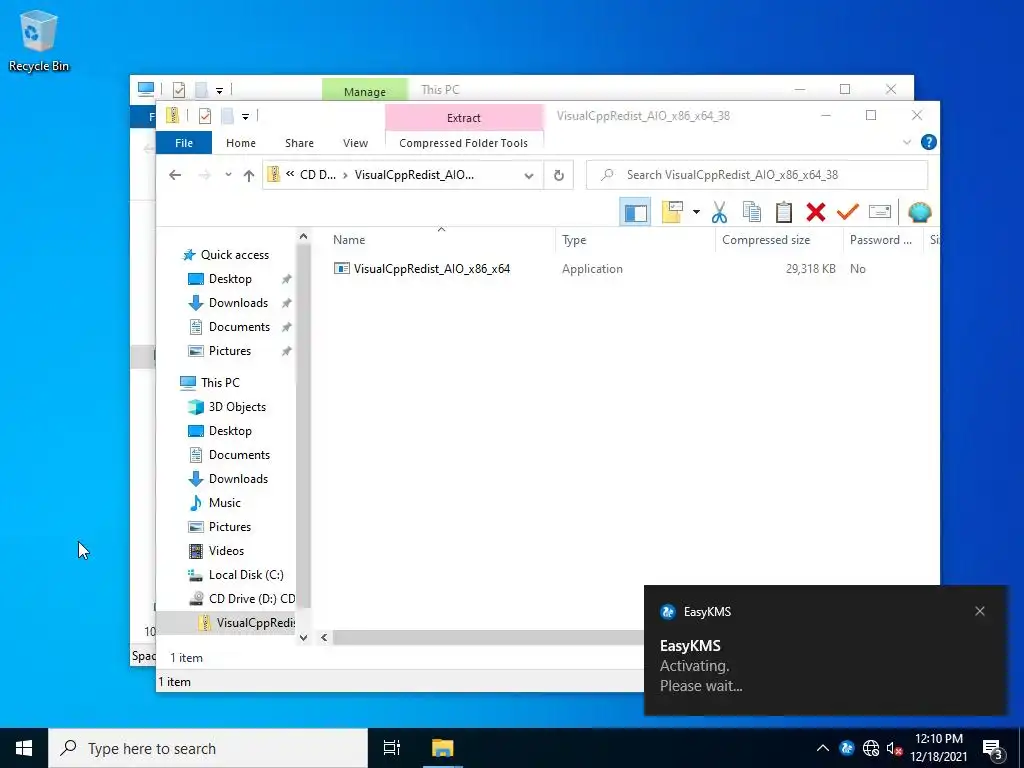Open the View ribbon tab
1024x768 pixels.
tap(355, 142)
